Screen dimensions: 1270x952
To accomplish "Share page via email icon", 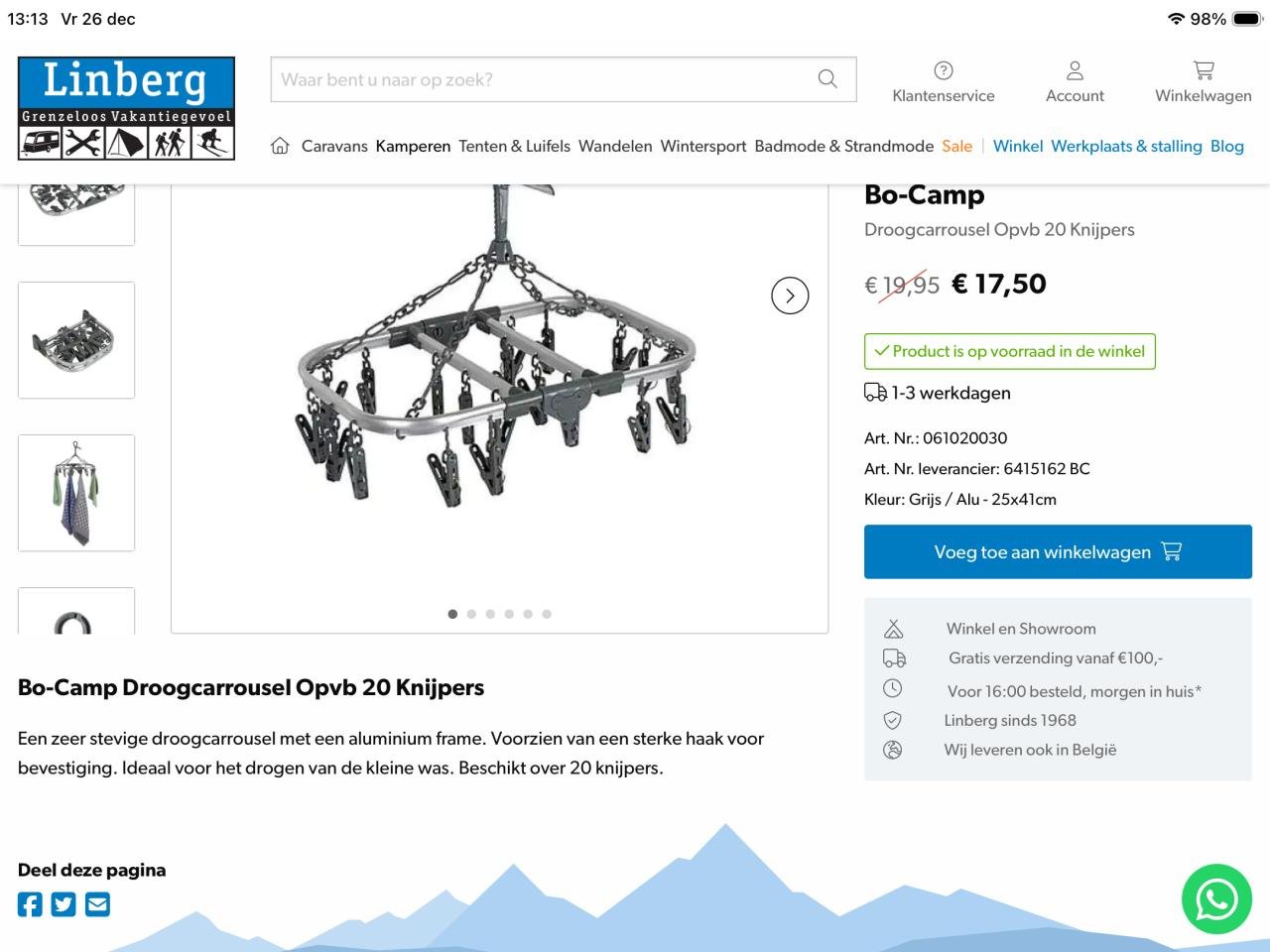I will 97,904.
